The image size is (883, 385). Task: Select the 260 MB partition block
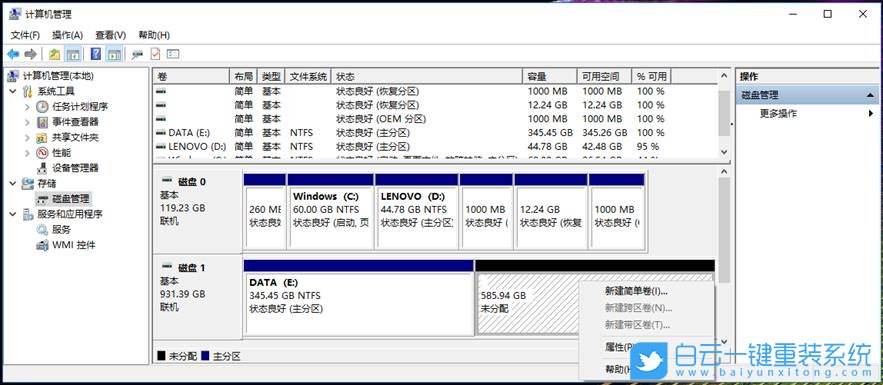click(x=265, y=212)
